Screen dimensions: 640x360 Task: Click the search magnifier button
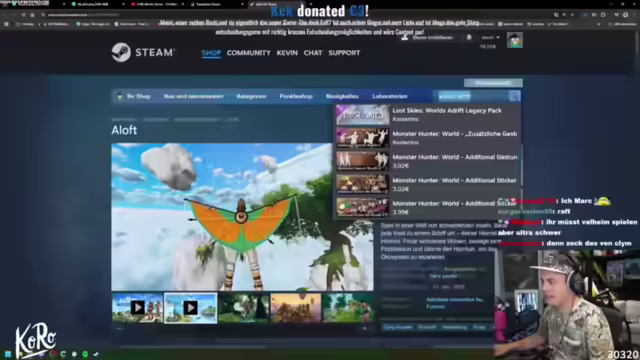click(x=514, y=96)
